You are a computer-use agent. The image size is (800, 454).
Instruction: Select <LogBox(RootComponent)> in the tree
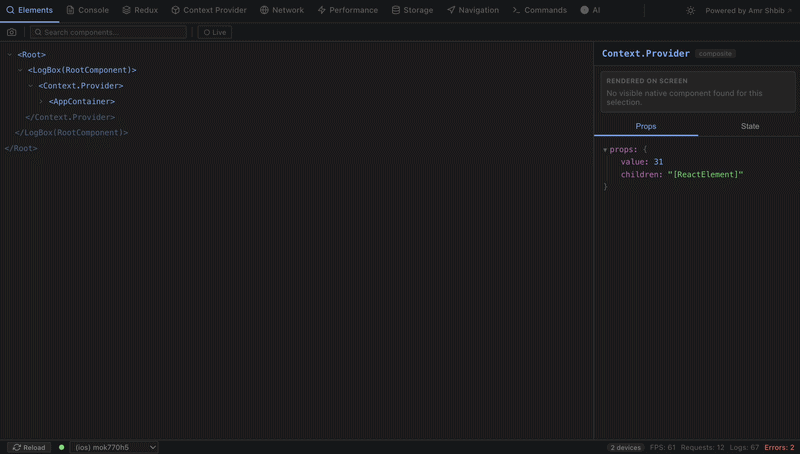coord(82,70)
